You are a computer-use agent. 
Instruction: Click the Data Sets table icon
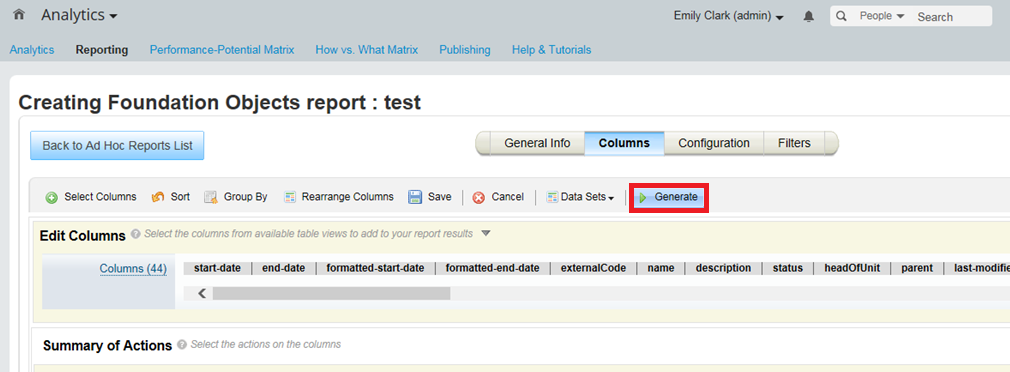click(552, 197)
